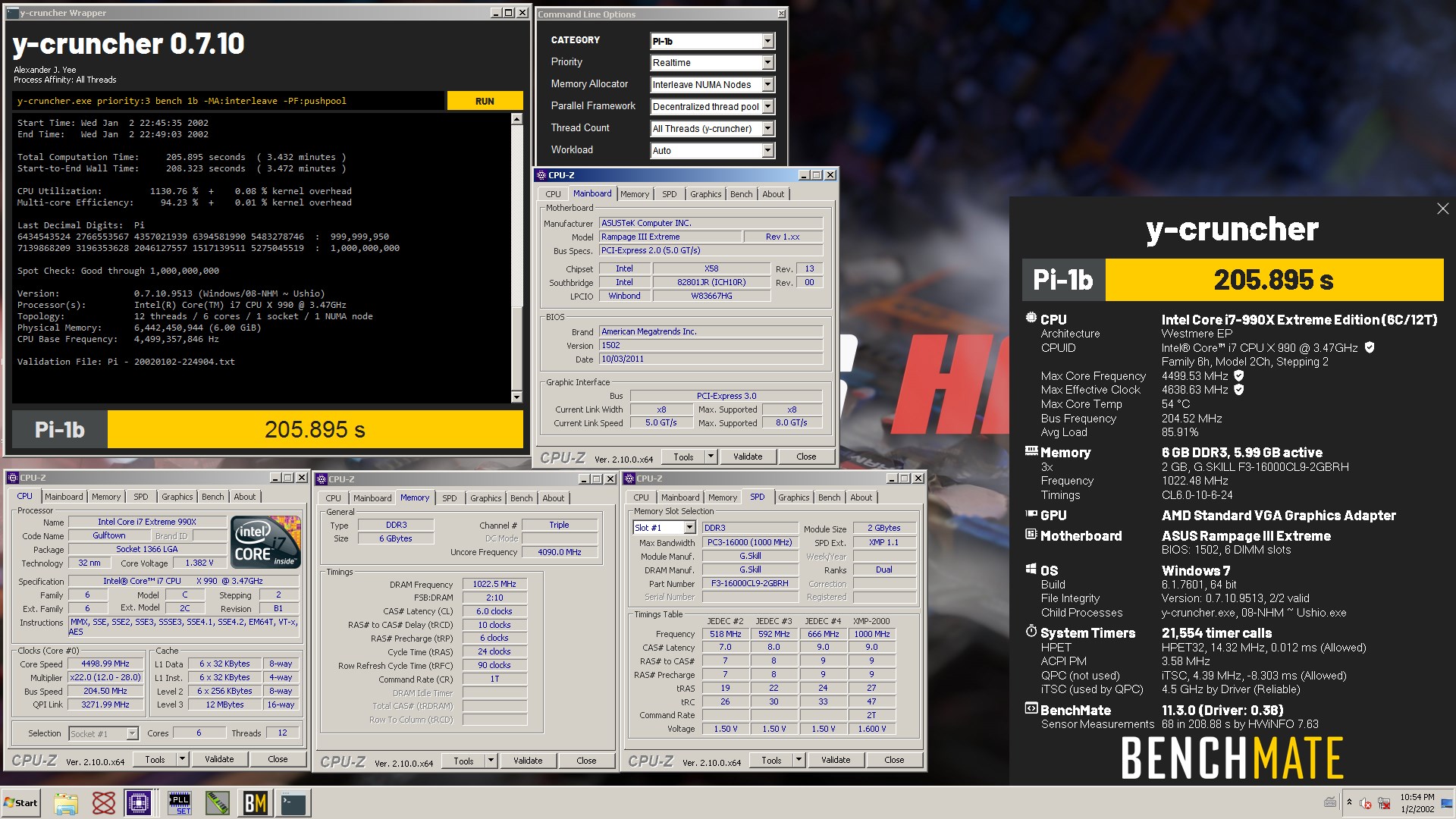This screenshot has width=1456, height=819.
Task: Click the Memory module icon in BenchMate panel
Action: click(x=1031, y=451)
